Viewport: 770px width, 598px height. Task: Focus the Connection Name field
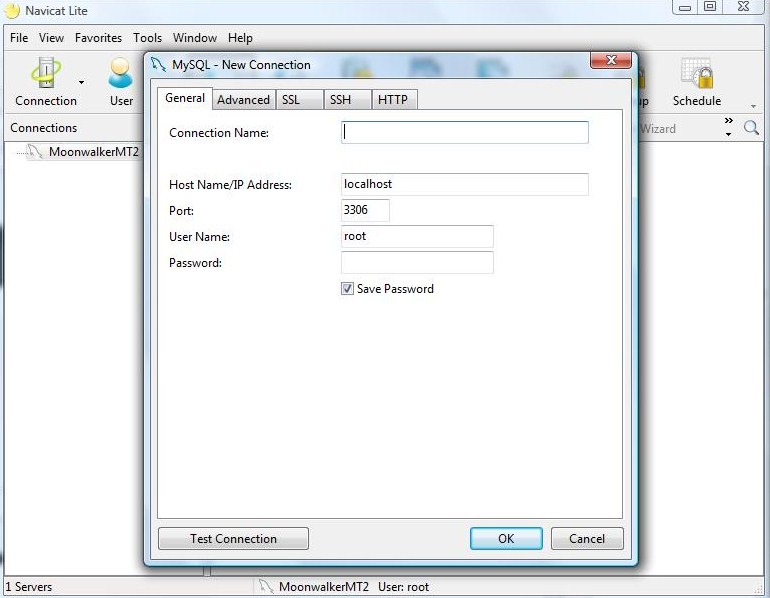(465, 133)
